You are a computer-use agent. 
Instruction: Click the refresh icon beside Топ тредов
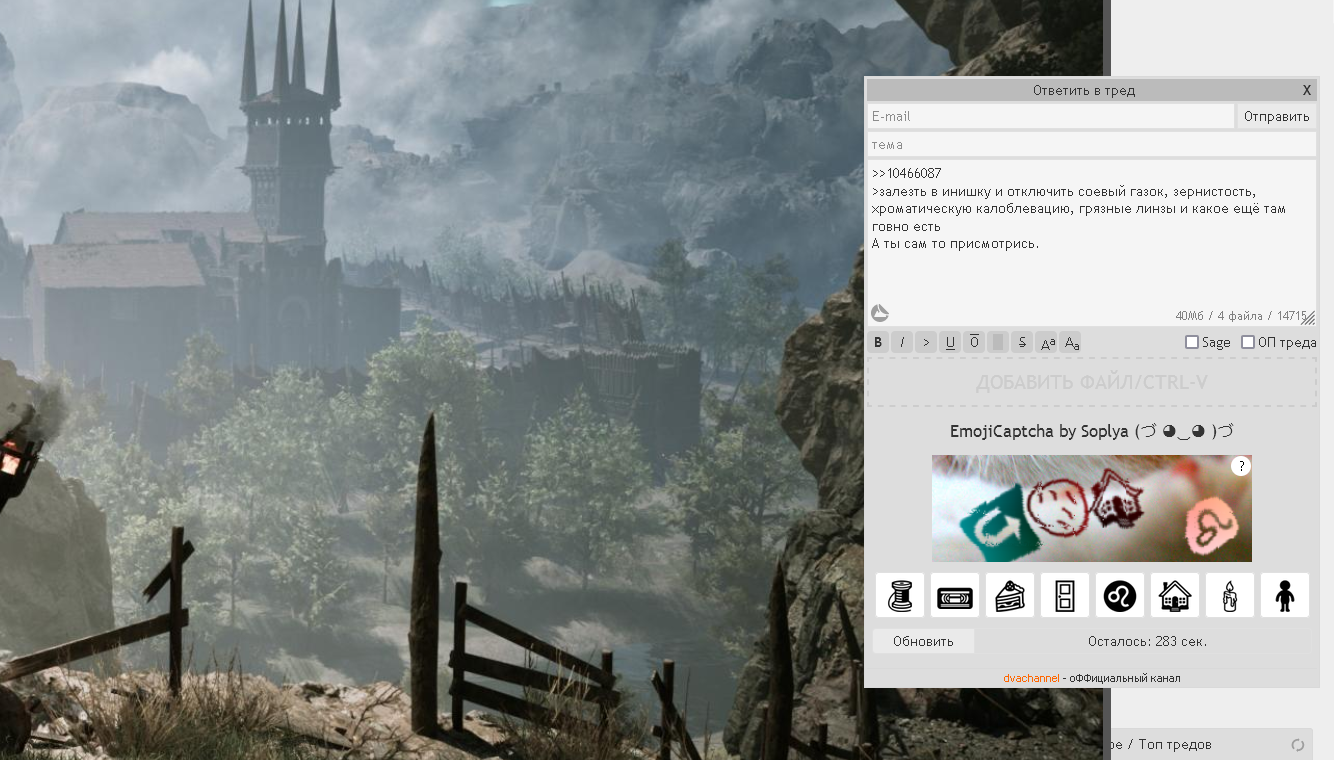(1298, 744)
